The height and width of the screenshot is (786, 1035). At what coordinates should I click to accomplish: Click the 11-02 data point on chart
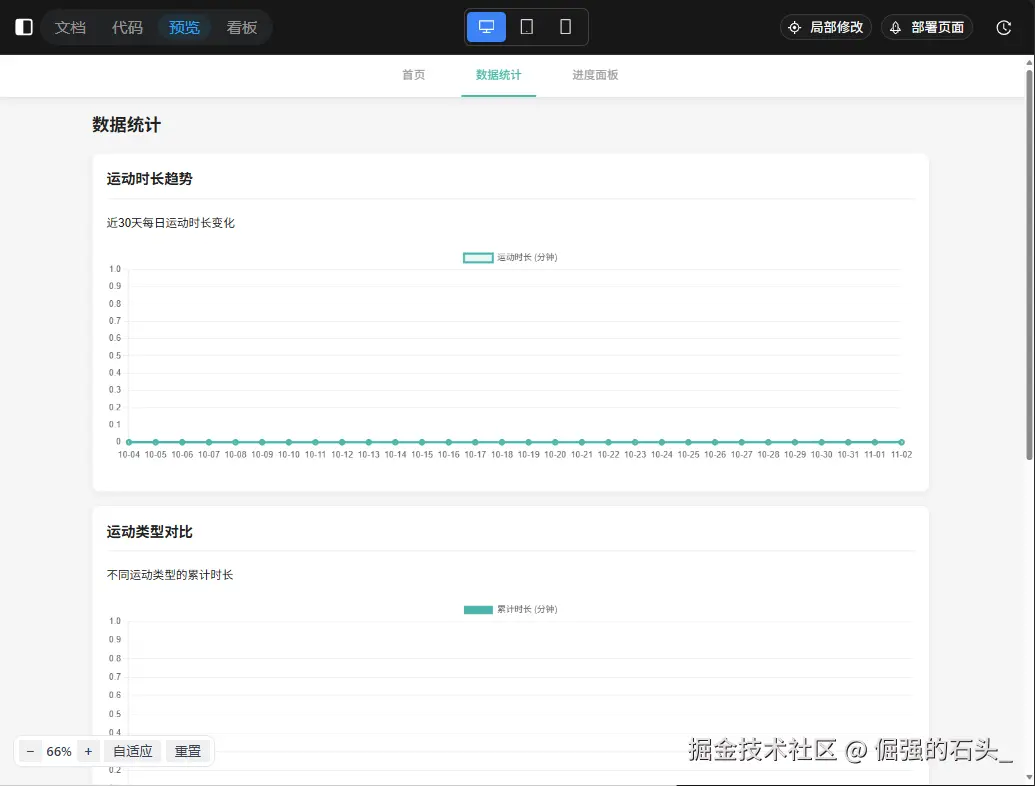(x=902, y=442)
